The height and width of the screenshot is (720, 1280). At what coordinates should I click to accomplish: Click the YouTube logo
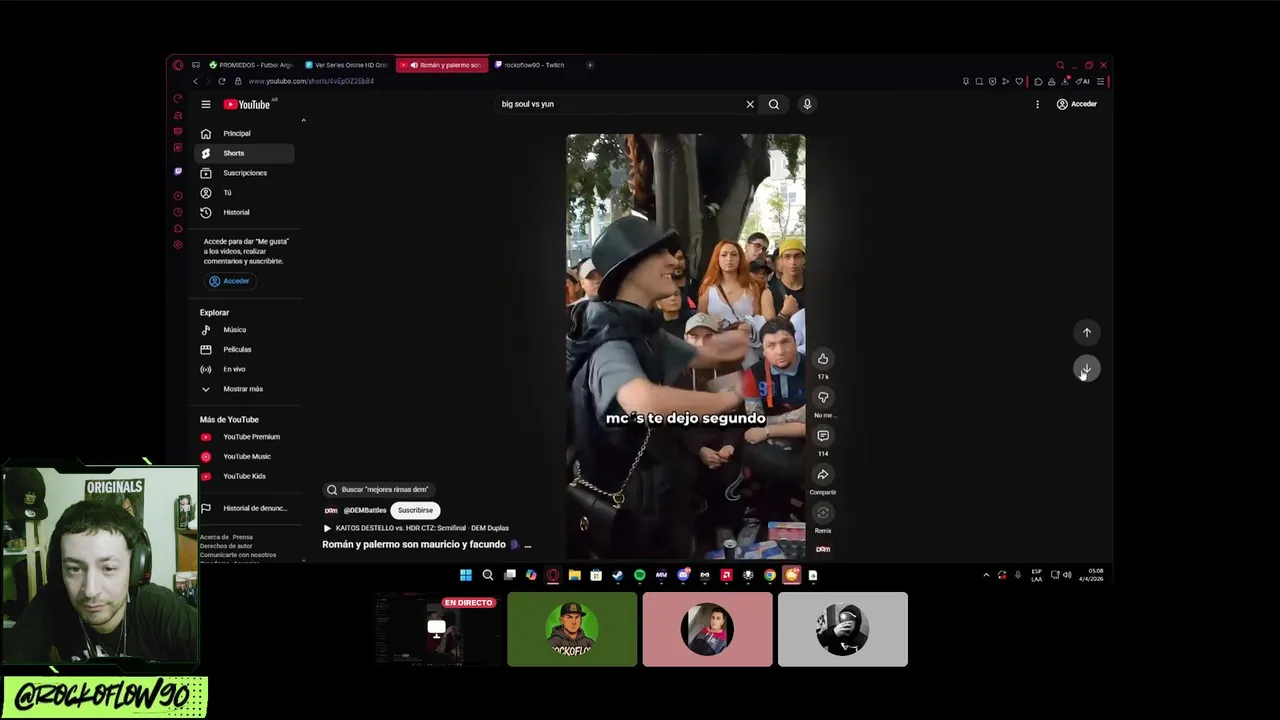pos(248,104)
